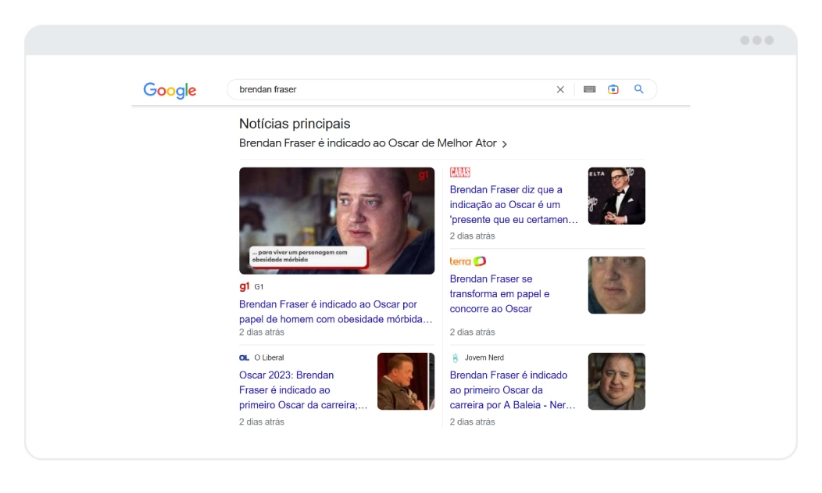822x493 pixels.
Task: Click the large G1 video thumbnail
Action: [x=336, y=220]
